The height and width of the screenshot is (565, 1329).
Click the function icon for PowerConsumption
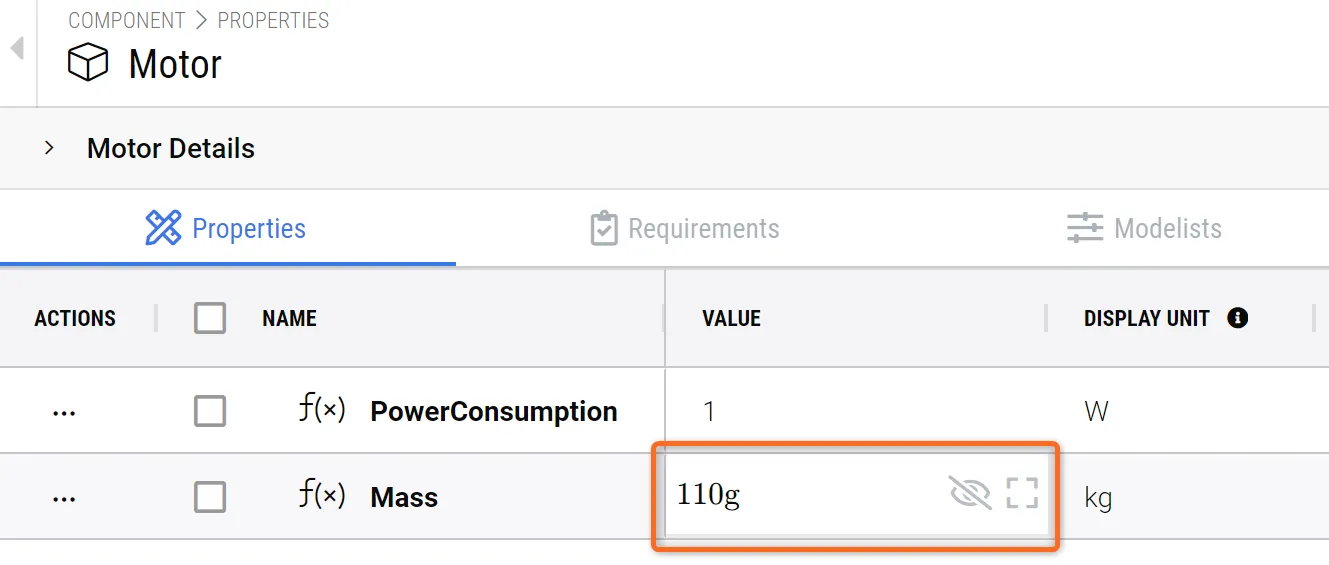click(x=322, y=410)
